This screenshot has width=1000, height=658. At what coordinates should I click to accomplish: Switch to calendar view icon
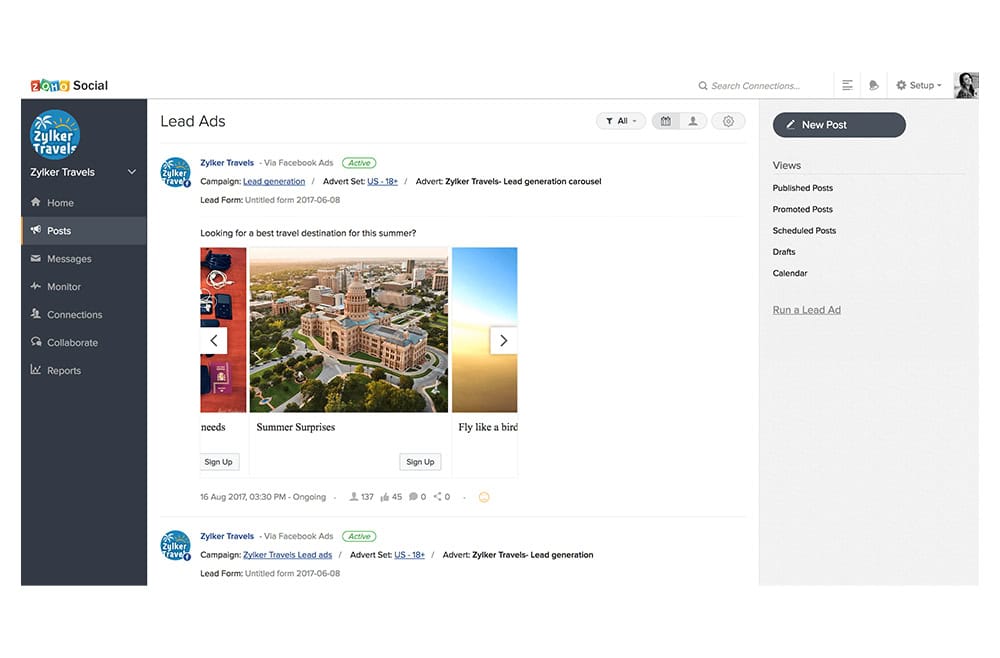[666, 121]
